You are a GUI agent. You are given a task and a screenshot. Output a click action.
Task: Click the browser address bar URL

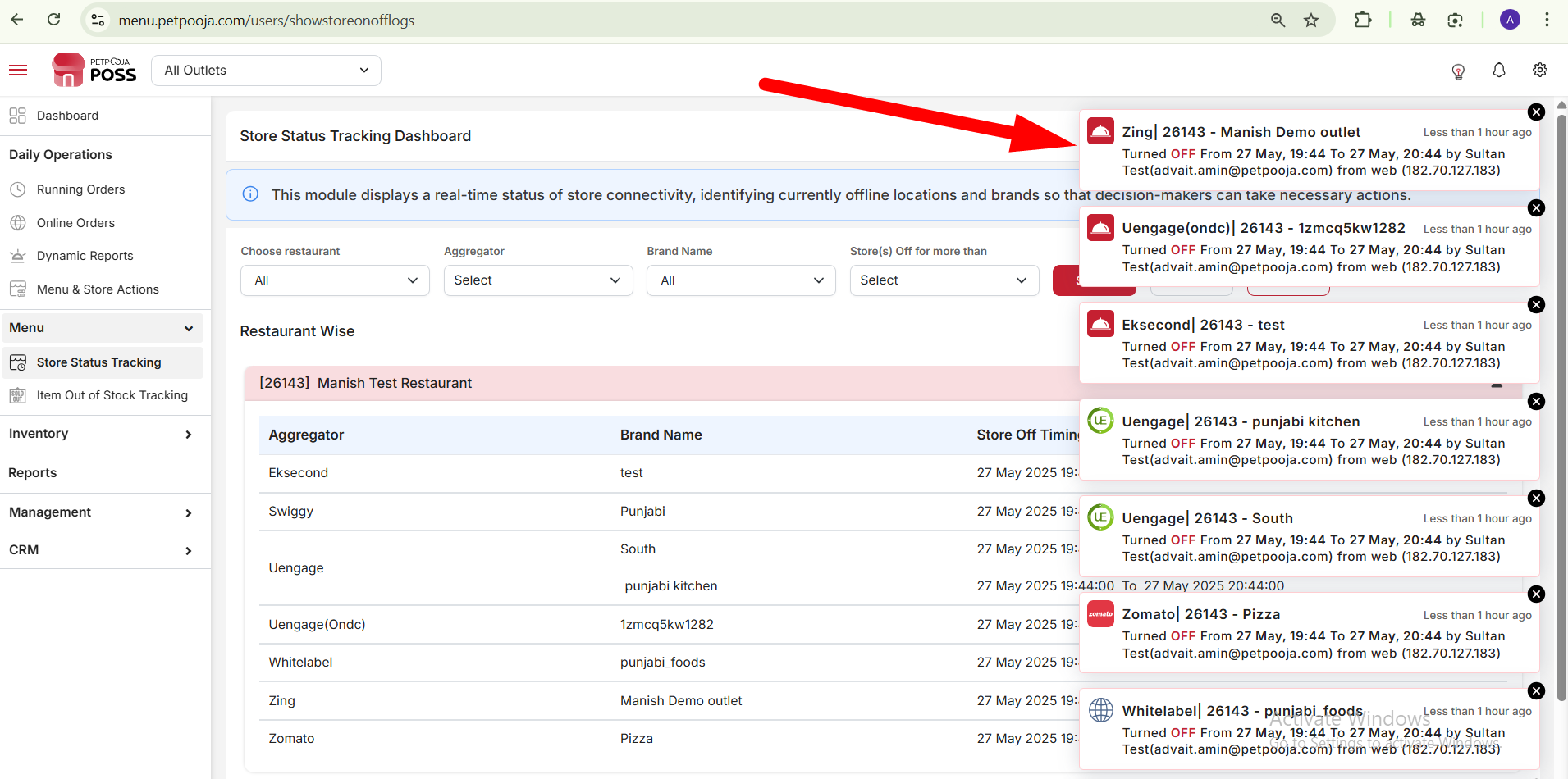267,20
